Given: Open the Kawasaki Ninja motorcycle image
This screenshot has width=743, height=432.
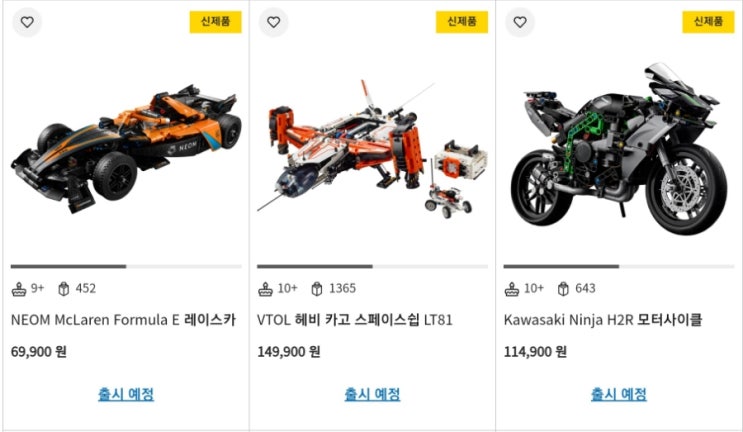Looking at the screenshot, I should coord(619,148).
